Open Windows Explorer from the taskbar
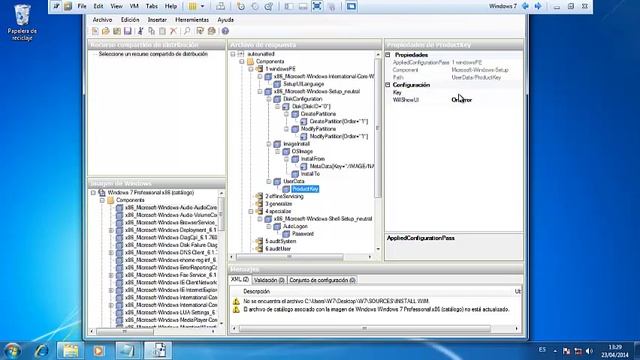 coord(70,351)
